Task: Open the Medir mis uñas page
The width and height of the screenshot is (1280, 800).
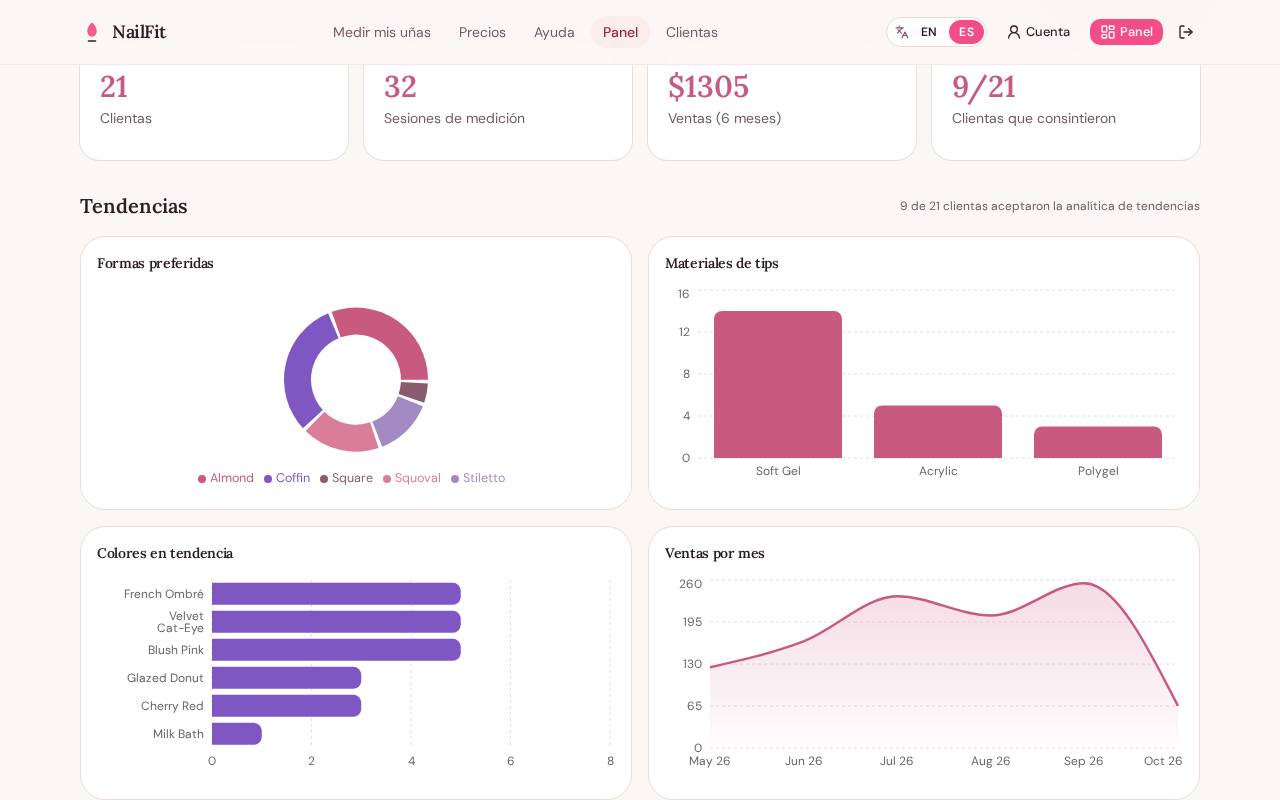Action: point(382,32)
